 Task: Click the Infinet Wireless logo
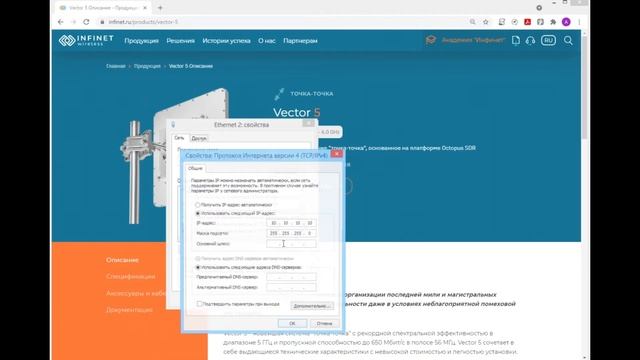[86, 40]
